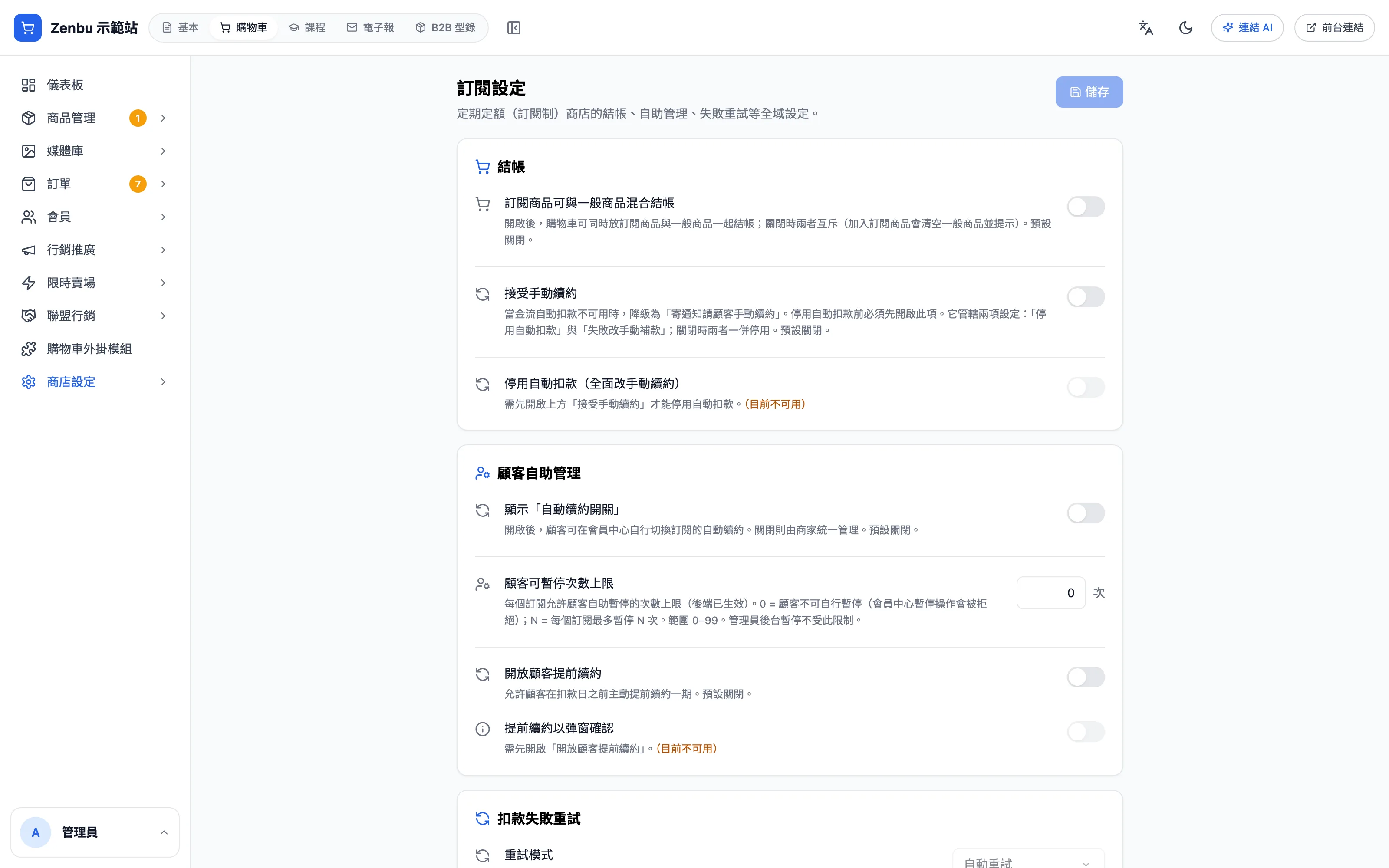This screenshot has height=868, width=1389.
Task: Click the orange badge 7 on 訂單
Action: coord(138,184)
